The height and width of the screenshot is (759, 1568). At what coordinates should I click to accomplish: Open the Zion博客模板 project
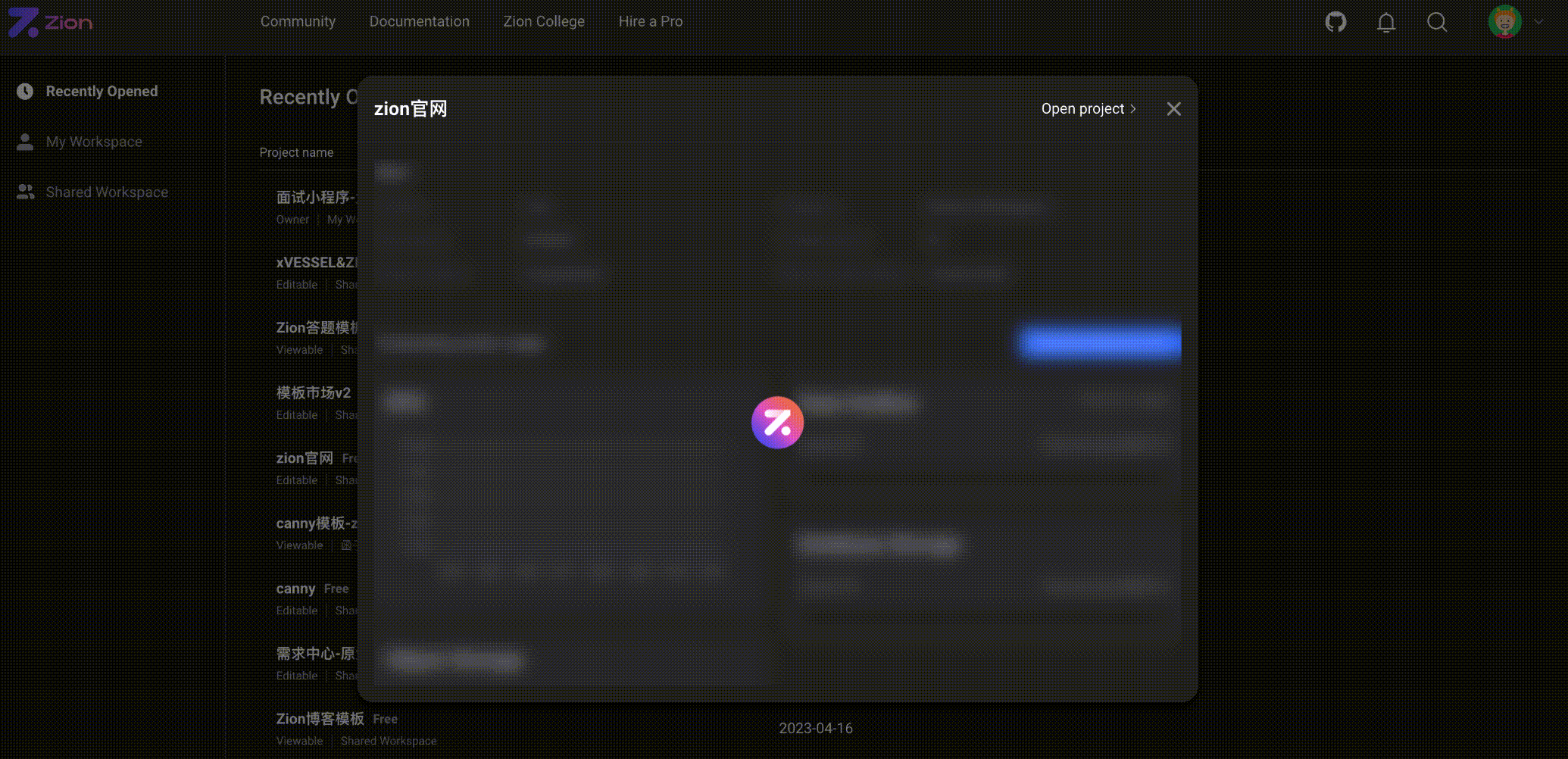(320, 719)
